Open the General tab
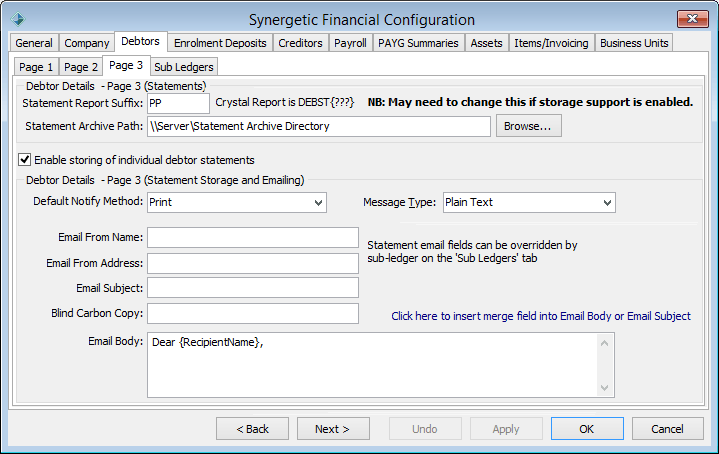 pos(34,43)
